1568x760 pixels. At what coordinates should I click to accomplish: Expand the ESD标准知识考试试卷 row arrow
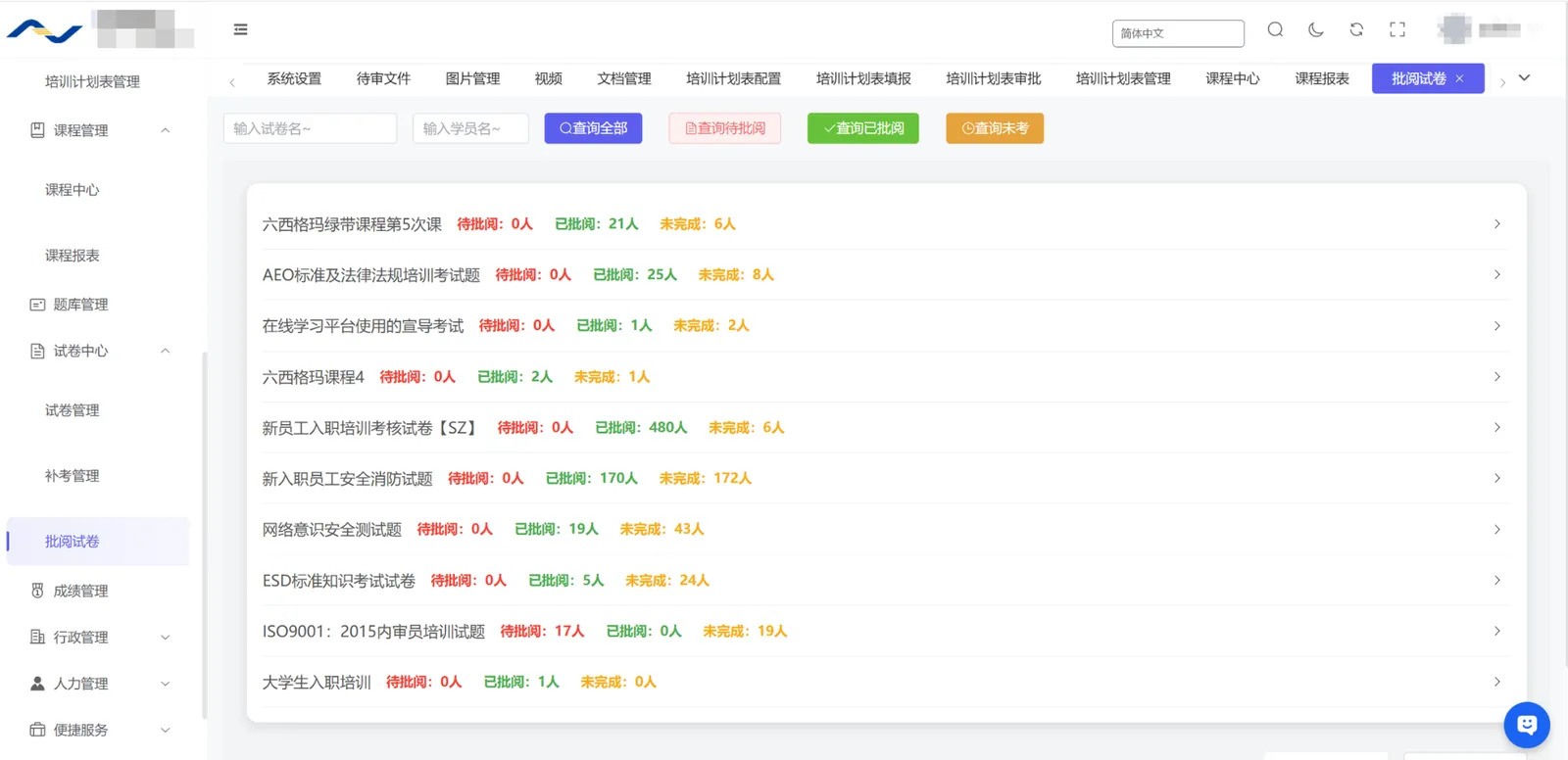click(x=1496, y=581)
